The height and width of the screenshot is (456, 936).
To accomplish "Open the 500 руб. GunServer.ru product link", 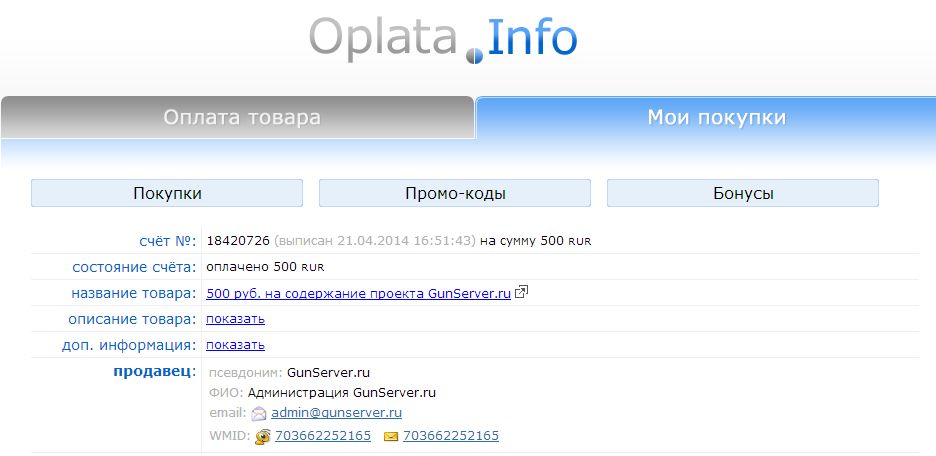I will [x=358, y=293].
